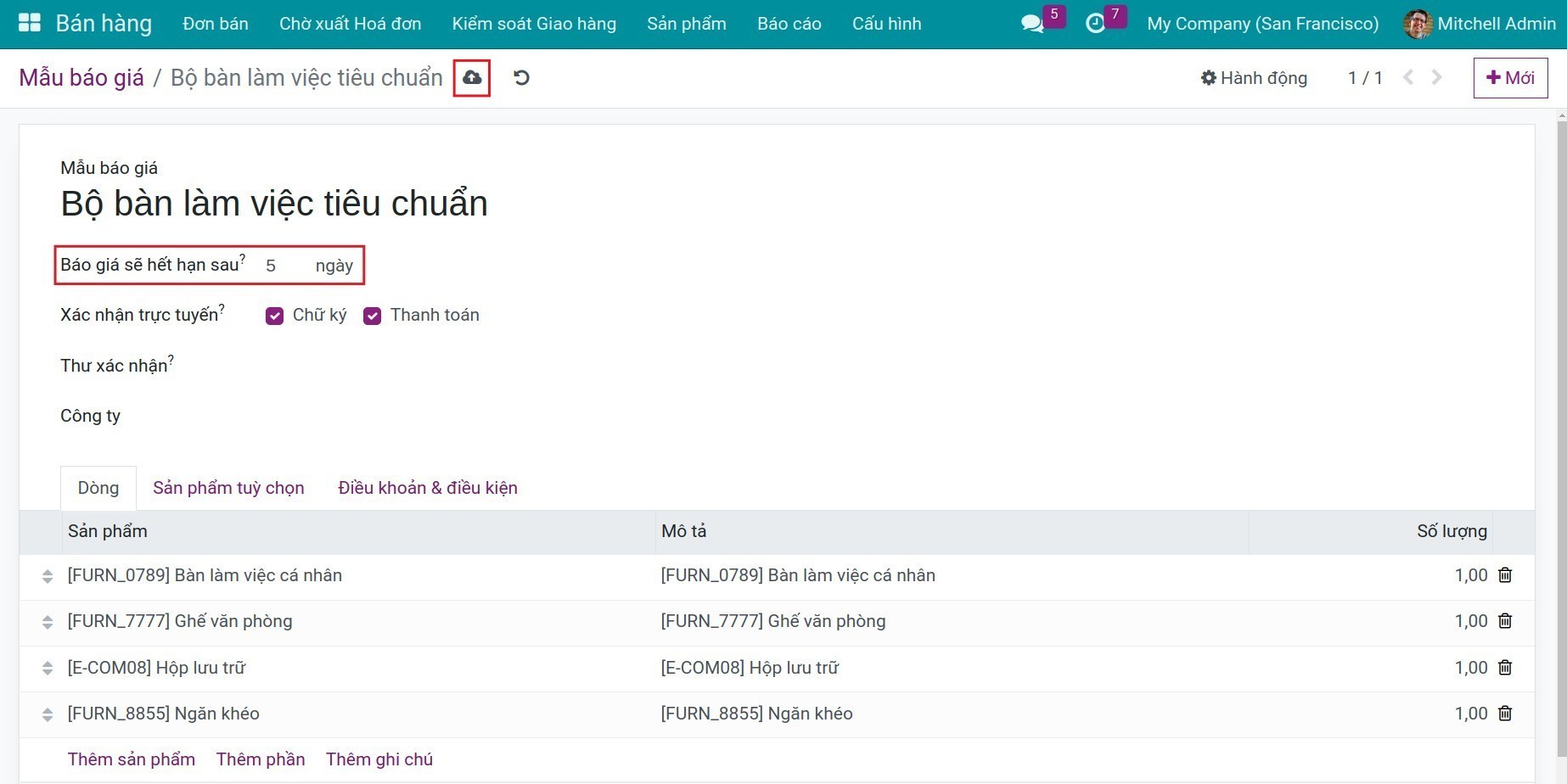
Task: Click the Mới button
Action: pyautogui.click(x=1510, y=78)
